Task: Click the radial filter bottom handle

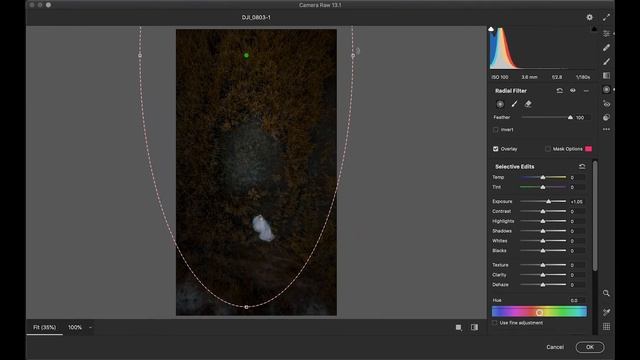Action: pos(246,307)
